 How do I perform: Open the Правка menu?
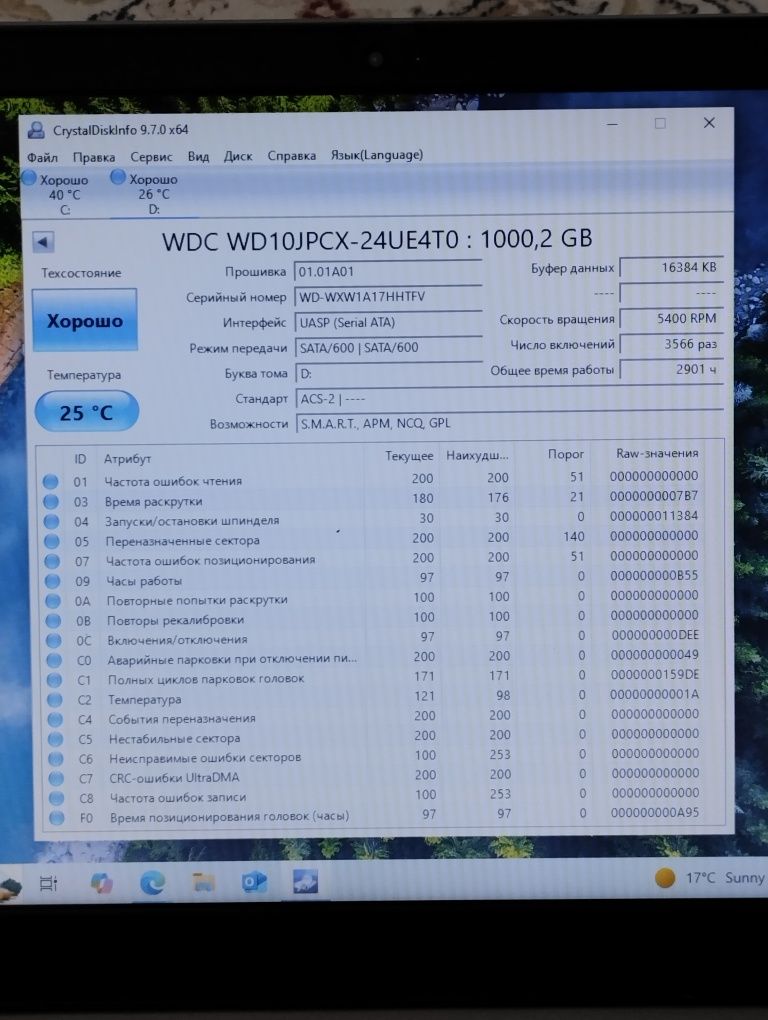tap(94, 157)
